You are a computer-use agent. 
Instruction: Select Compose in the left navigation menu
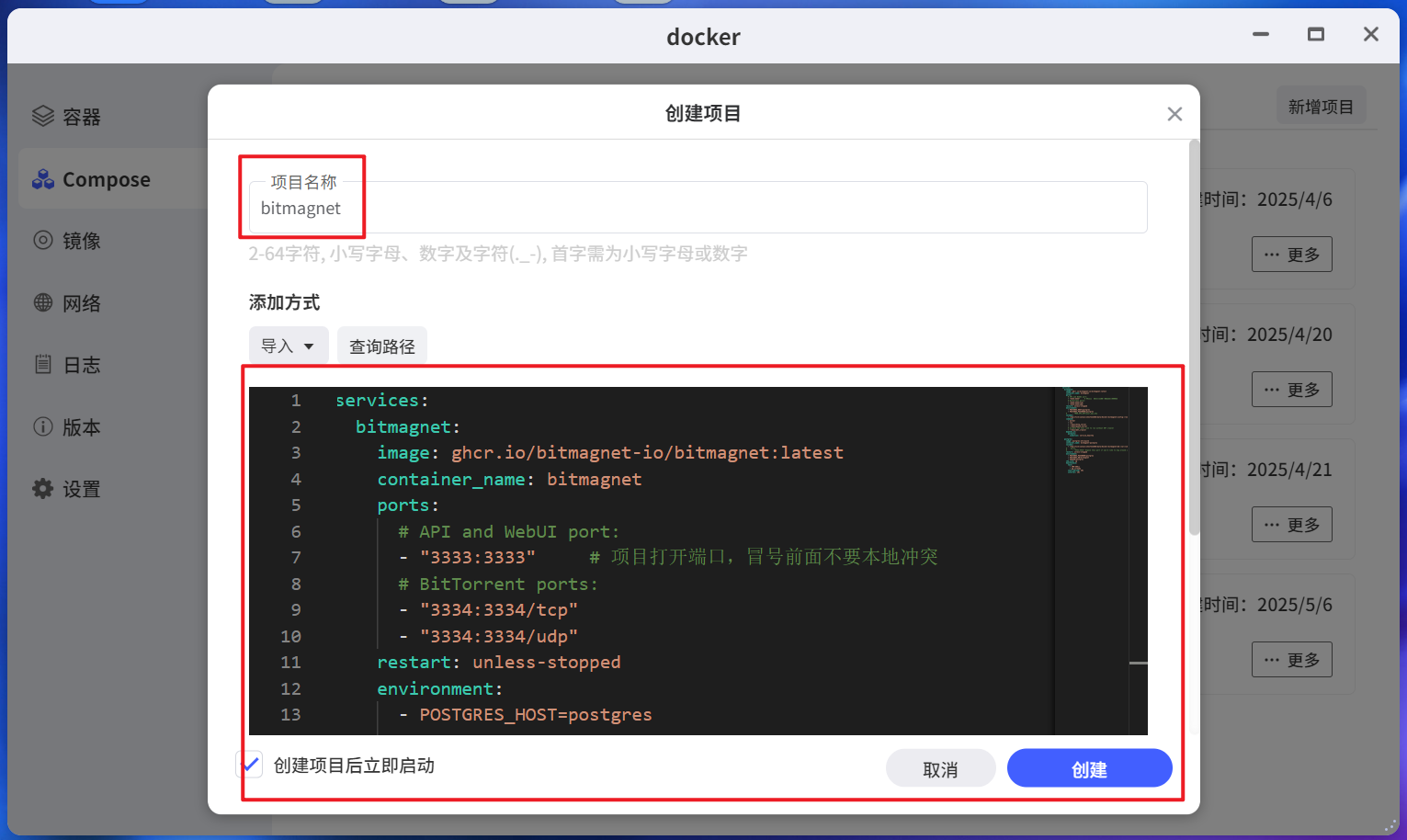coord(108,179)
